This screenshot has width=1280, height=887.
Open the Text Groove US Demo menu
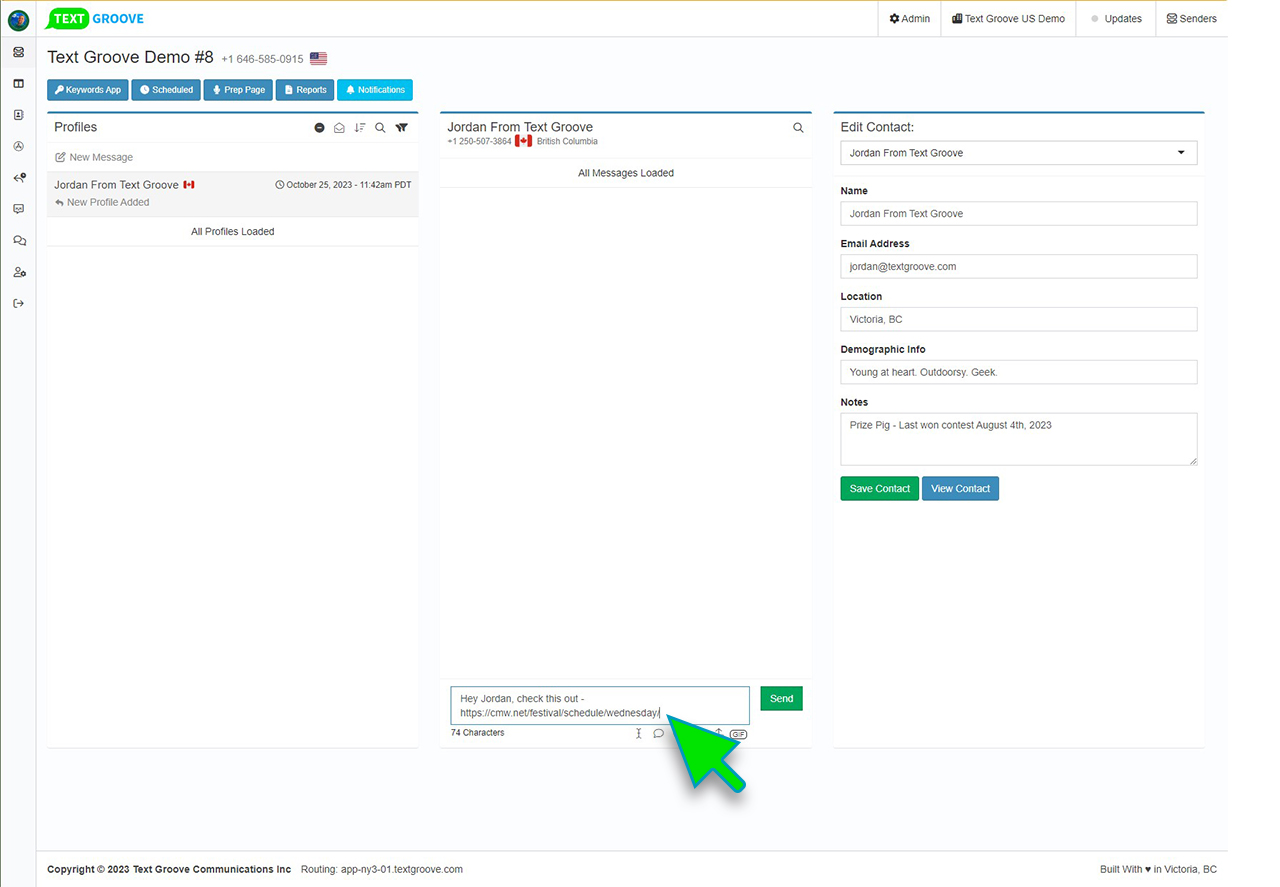(x=1008, y=19)
